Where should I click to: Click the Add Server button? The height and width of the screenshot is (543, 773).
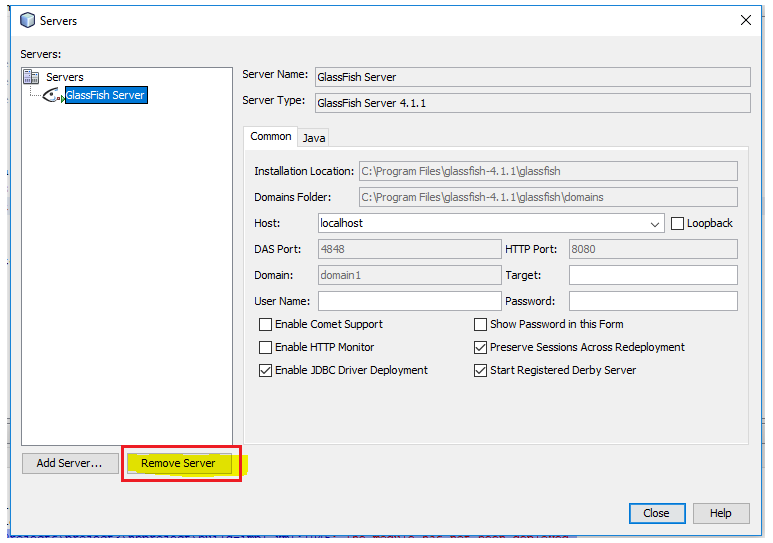70,463
